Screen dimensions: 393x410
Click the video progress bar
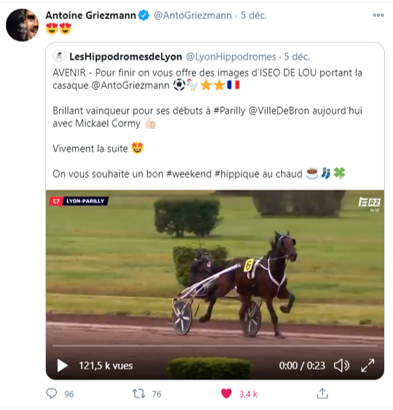coord(215,346)
